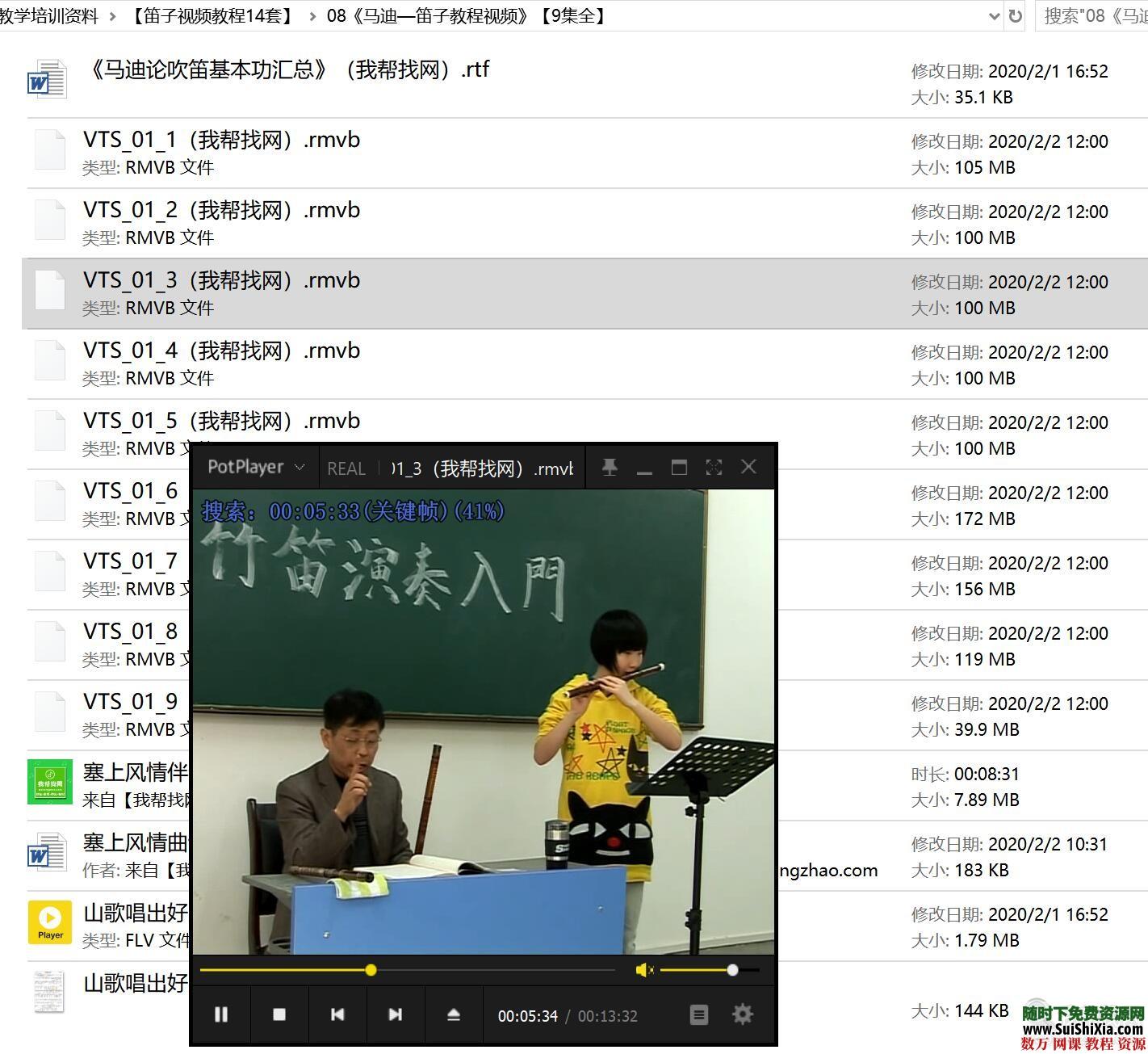Image resolution: width=1148 pixels, height=1054 pixels.
Task: Click the eject icon to open media
Action: click(x=454, y=1014)
